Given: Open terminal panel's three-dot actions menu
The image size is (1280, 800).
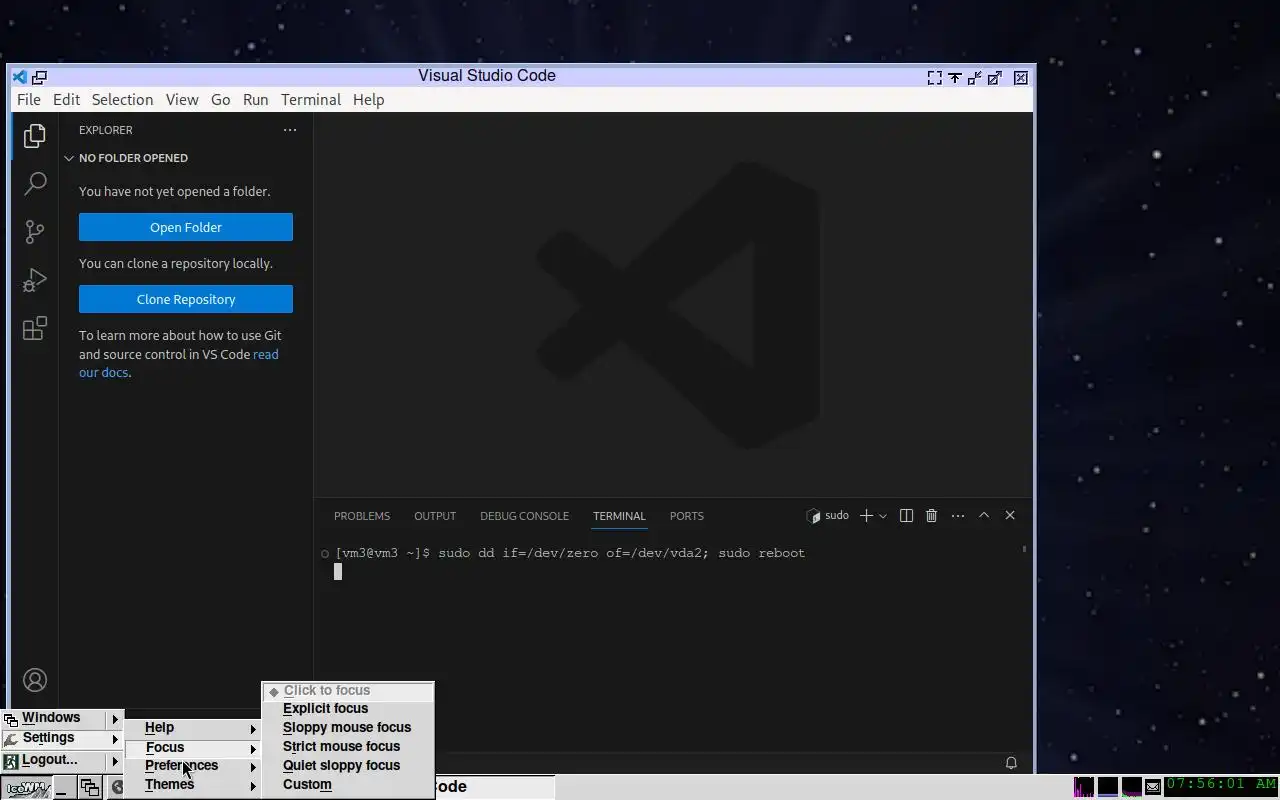Looking at the screenshot, I should coord(958,516).
